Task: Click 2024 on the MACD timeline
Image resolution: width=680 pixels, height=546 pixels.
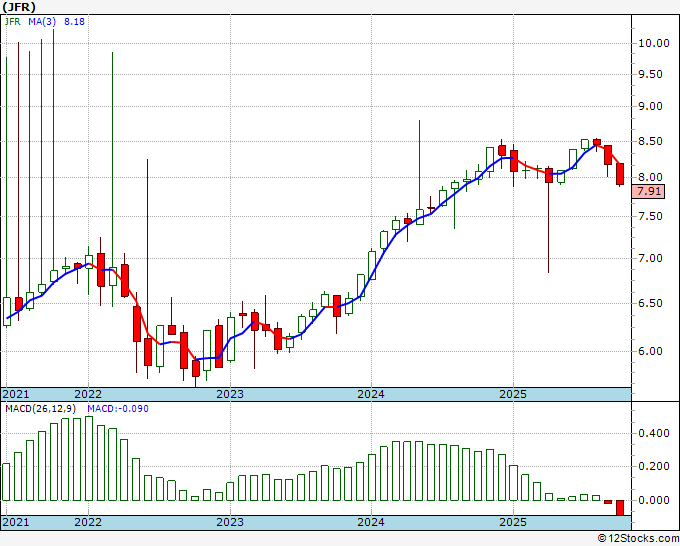Action: [x=371, y=522]
